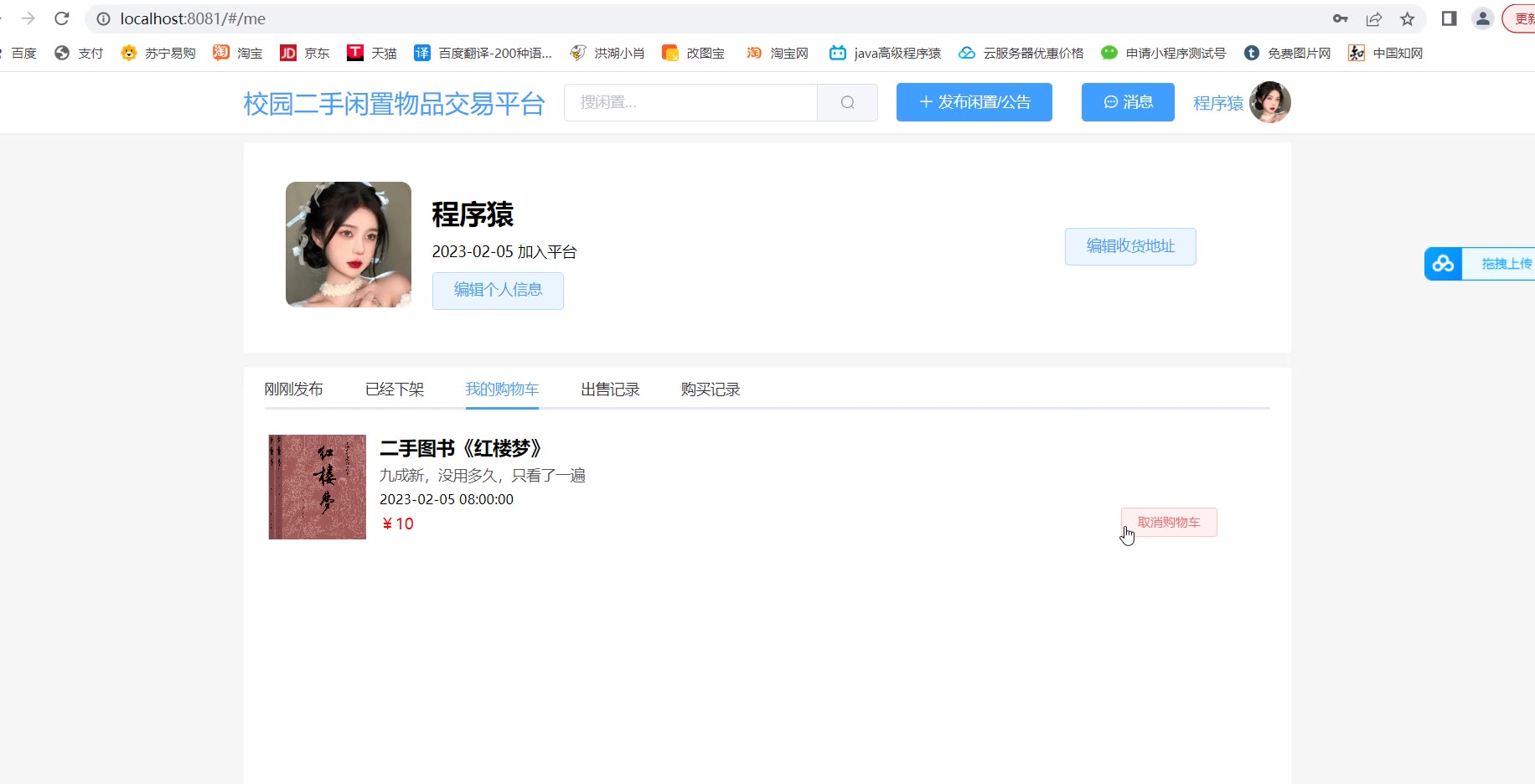Viewport: 1535px width, 784px height.
Task: Click the address bar URL
Action: [193, 18]
